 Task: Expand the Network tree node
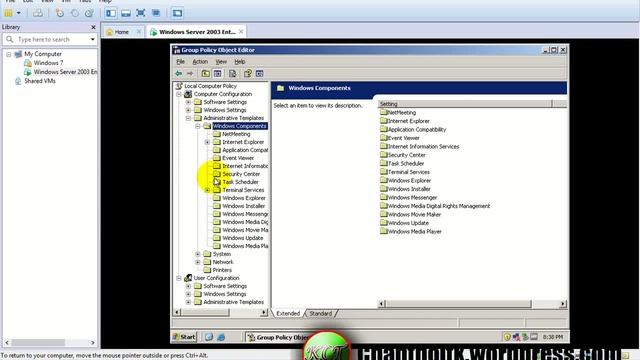tap(198, 262)
